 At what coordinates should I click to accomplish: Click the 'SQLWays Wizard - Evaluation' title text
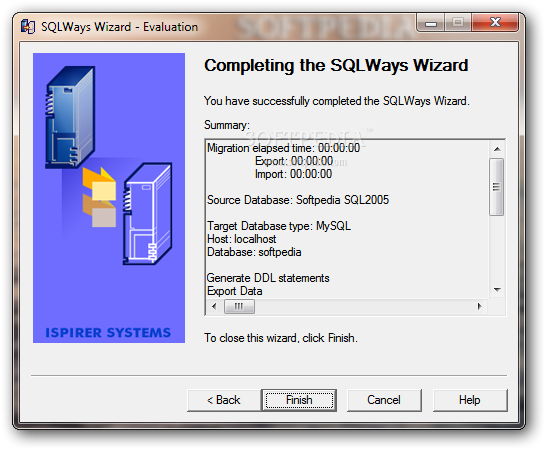[119, 27]
